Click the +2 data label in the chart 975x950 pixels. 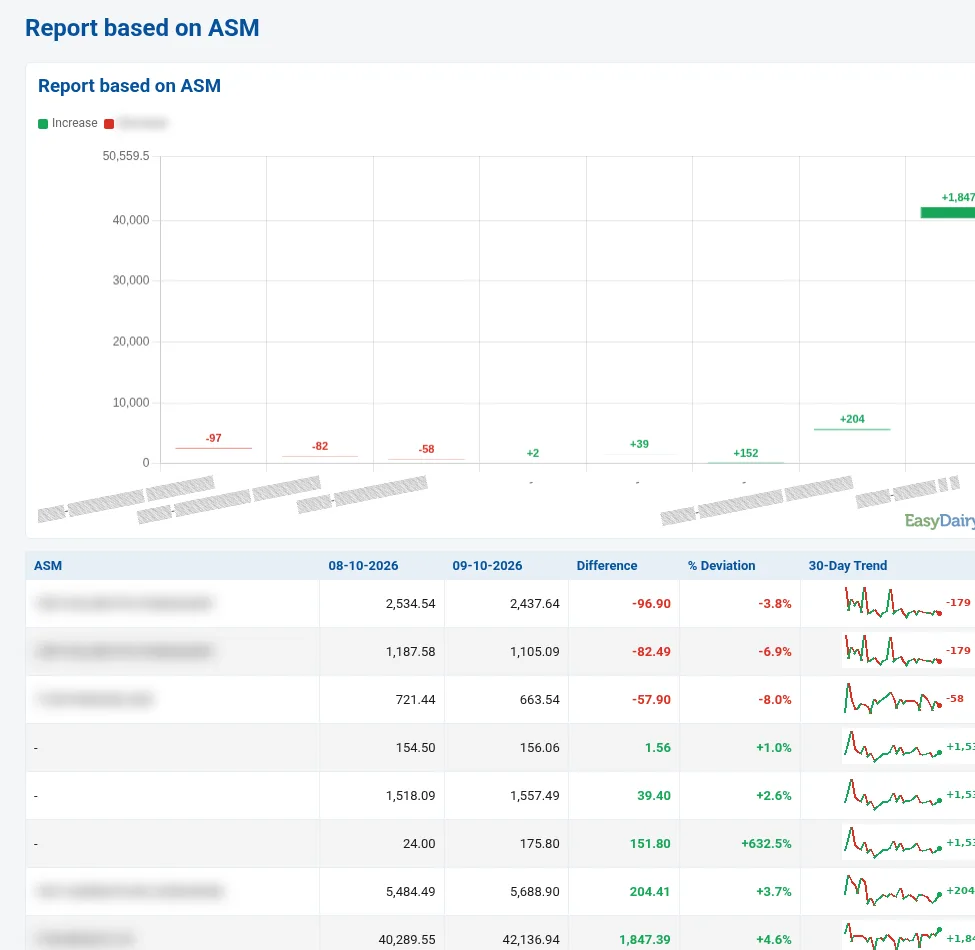[533, 453]
